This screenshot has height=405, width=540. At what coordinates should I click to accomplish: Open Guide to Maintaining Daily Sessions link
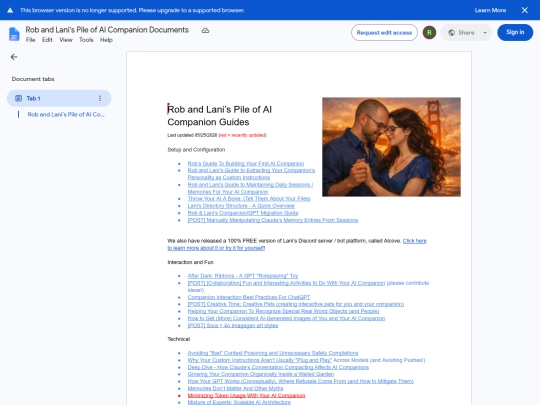coord(250,188)
